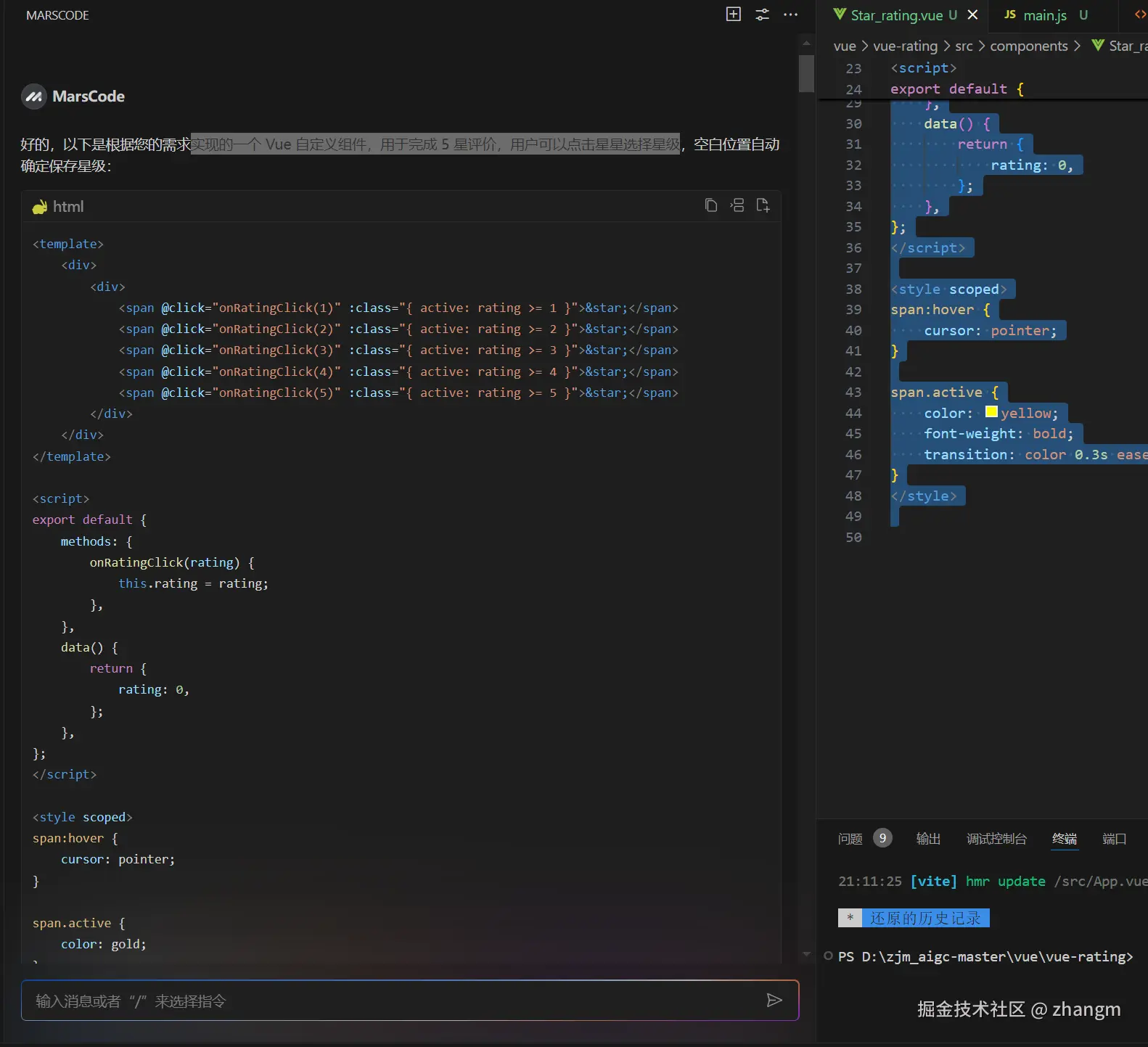Click the chat panel scrollbar thumb
Viewport: 1148px width, 1047px height.
[806, 74]
